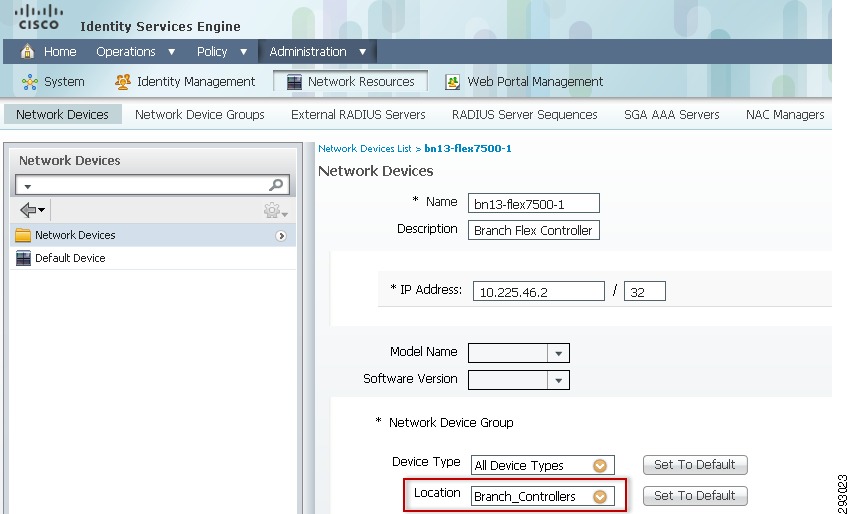Open the Network Device Groups tab
Viewport: 847px width, 514px height.
200,114
